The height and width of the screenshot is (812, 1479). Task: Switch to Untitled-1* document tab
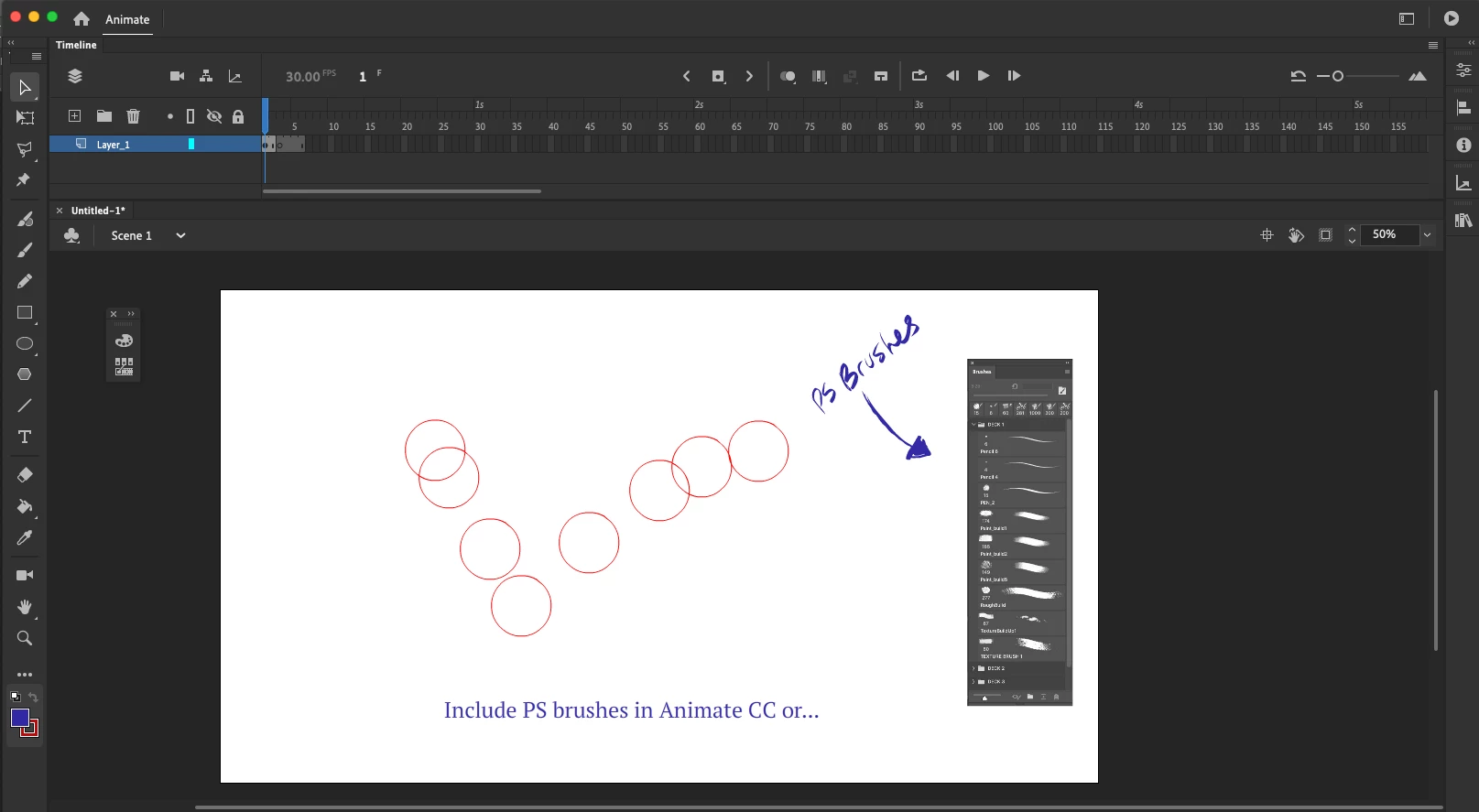pyautogui.click(x=98, y=211)
